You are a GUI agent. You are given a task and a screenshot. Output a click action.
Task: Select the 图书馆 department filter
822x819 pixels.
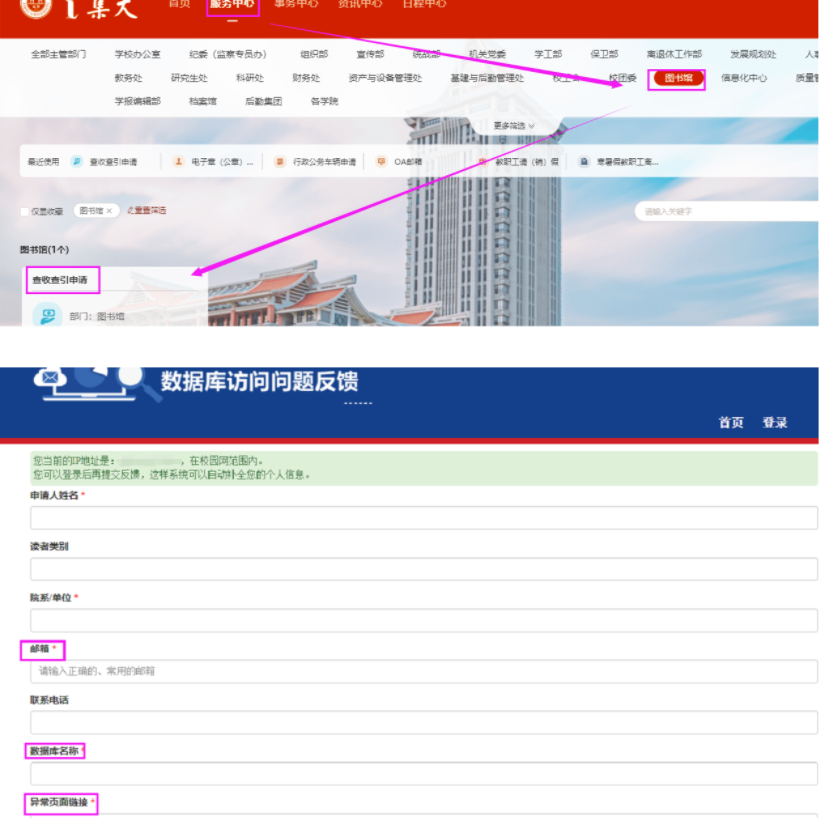point(678,78)
